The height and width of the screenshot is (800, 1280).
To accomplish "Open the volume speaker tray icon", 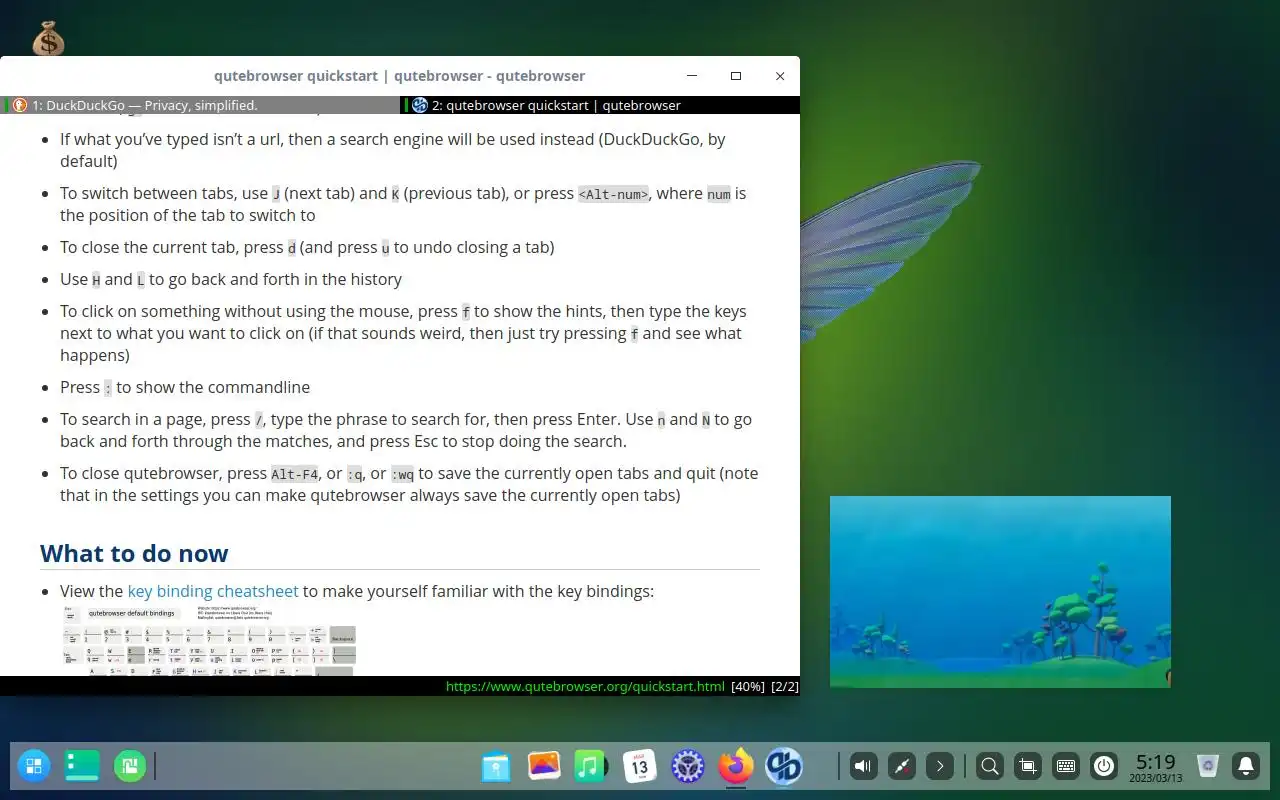I will click(x=863, y=767).
